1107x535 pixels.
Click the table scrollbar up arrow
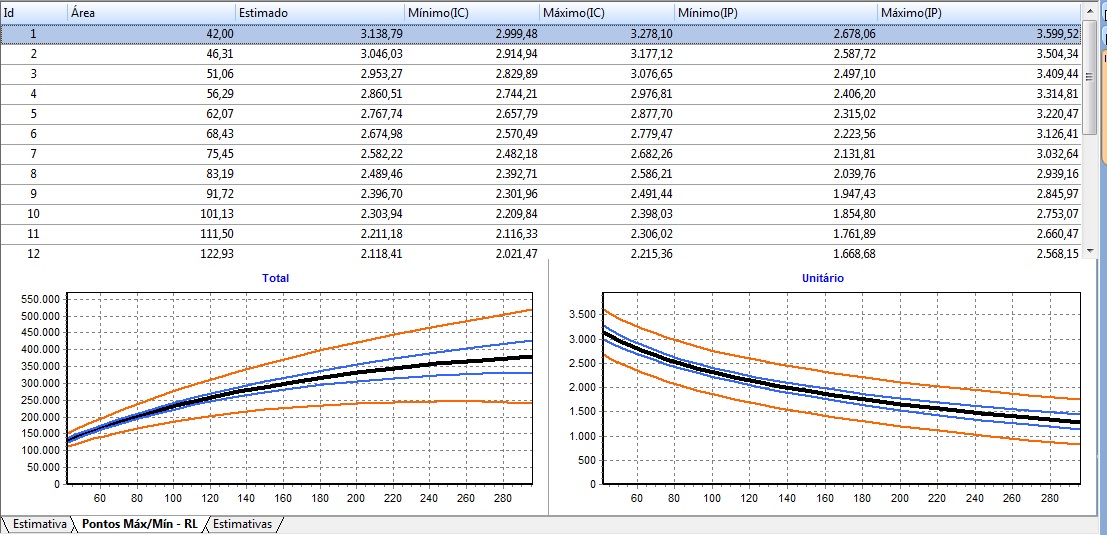[x=1089, y=10]
